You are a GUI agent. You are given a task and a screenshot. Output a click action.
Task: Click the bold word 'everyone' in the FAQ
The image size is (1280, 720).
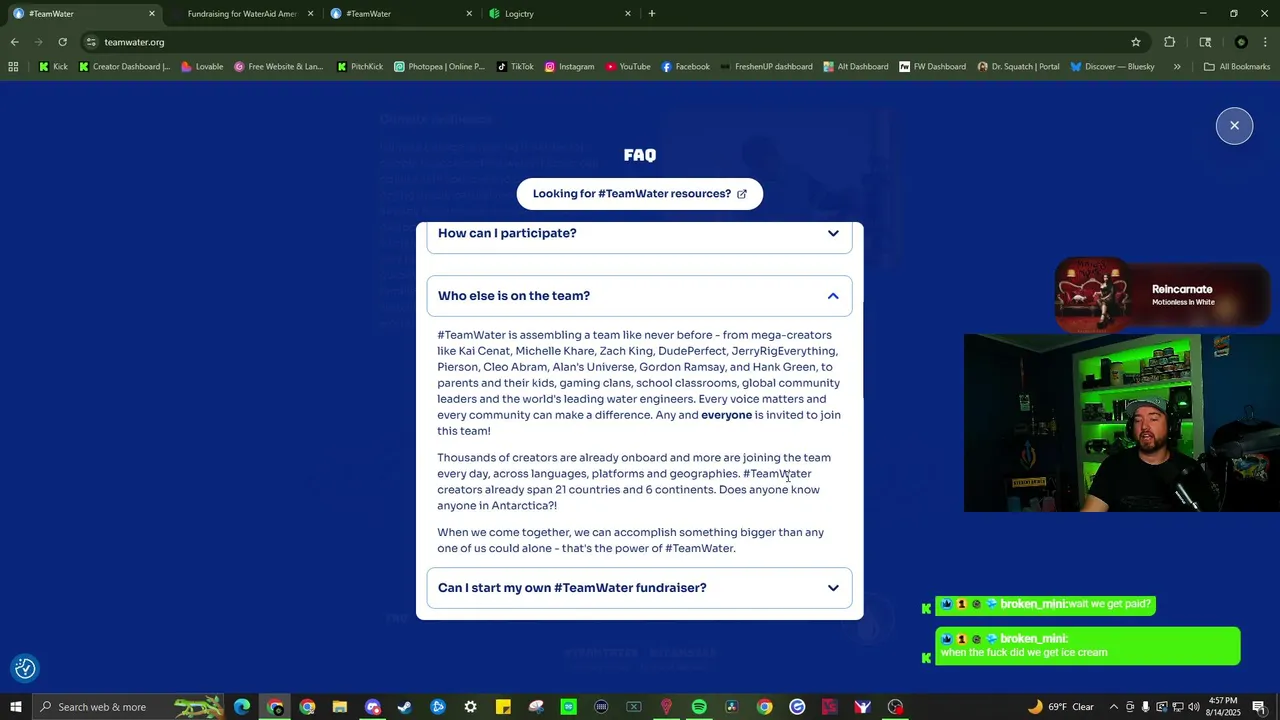[x=726, y=415]
